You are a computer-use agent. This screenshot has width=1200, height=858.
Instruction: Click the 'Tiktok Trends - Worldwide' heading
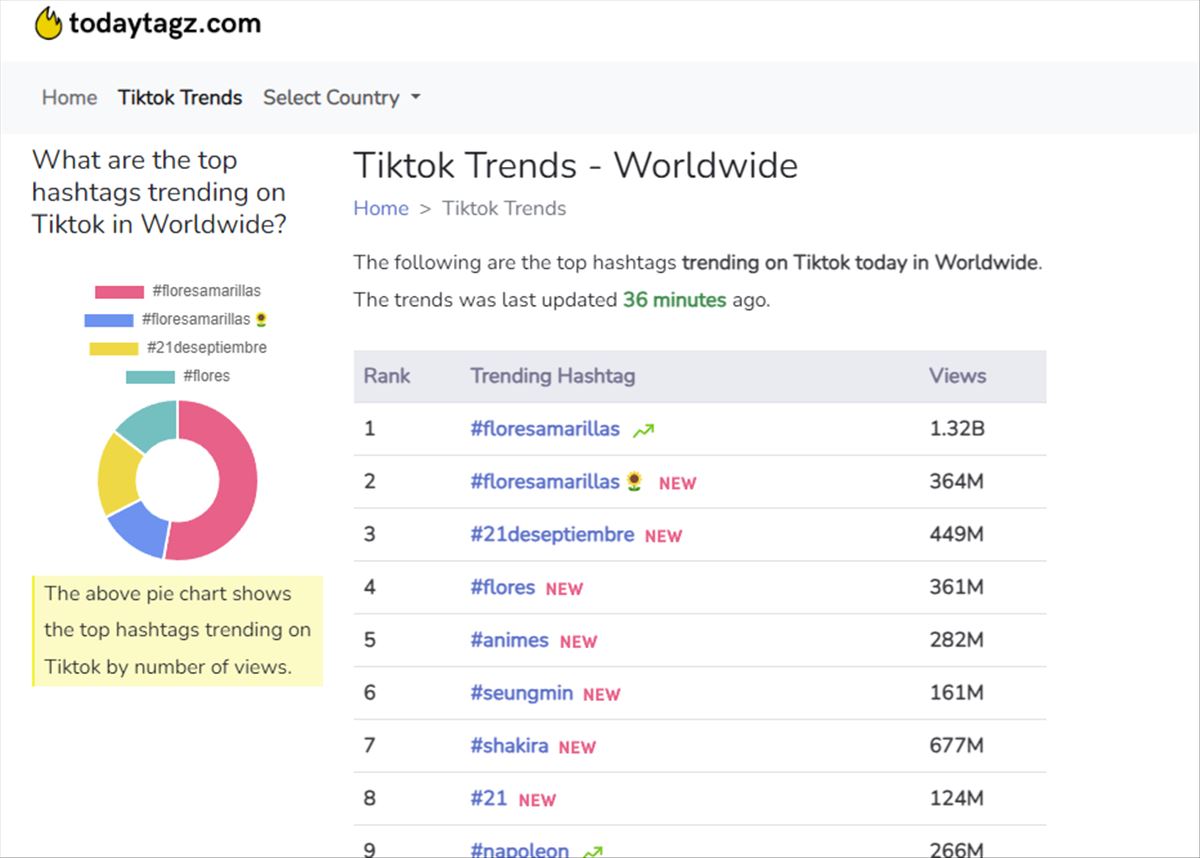[576, 166]
